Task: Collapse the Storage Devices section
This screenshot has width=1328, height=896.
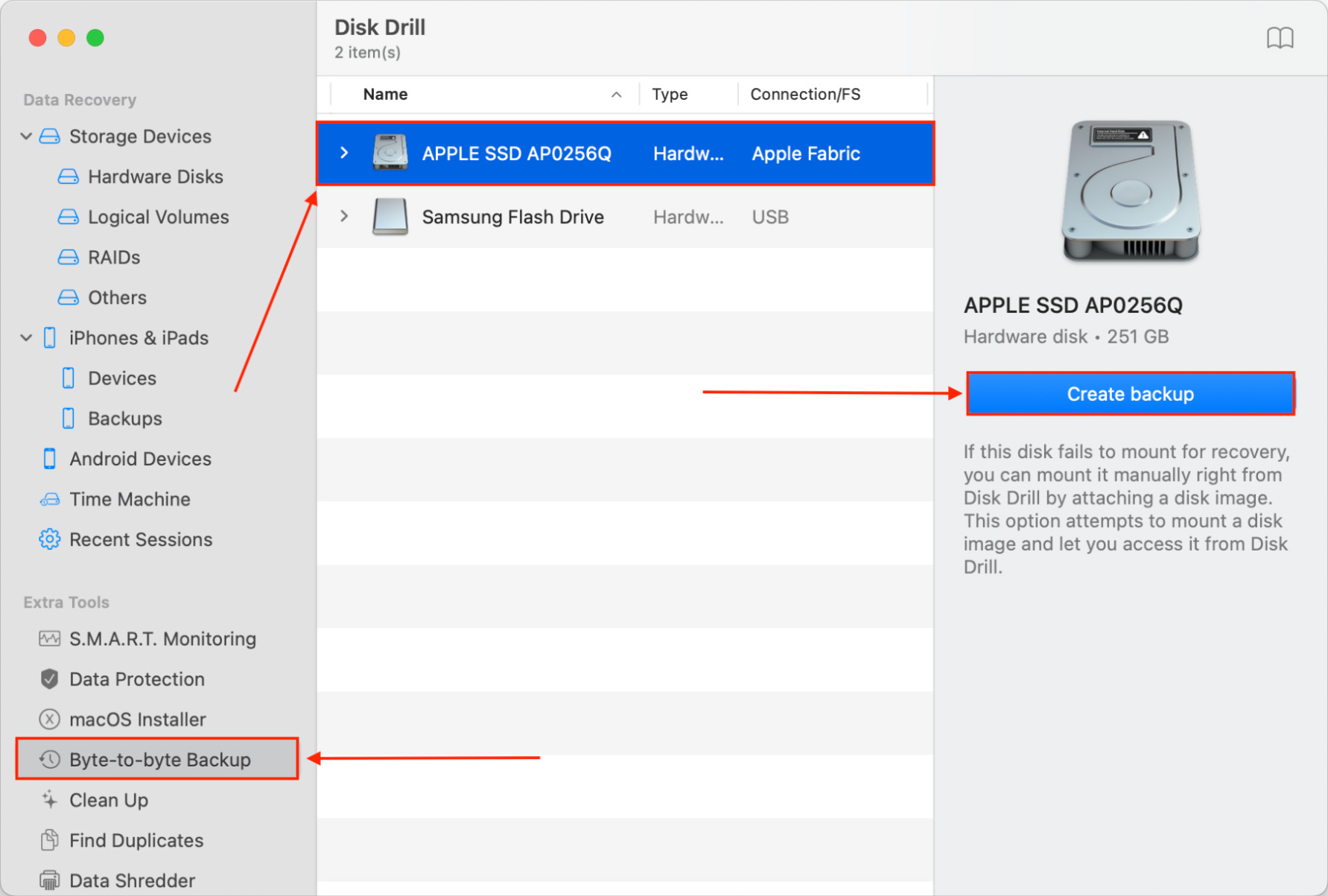Action: coord(26,136)
